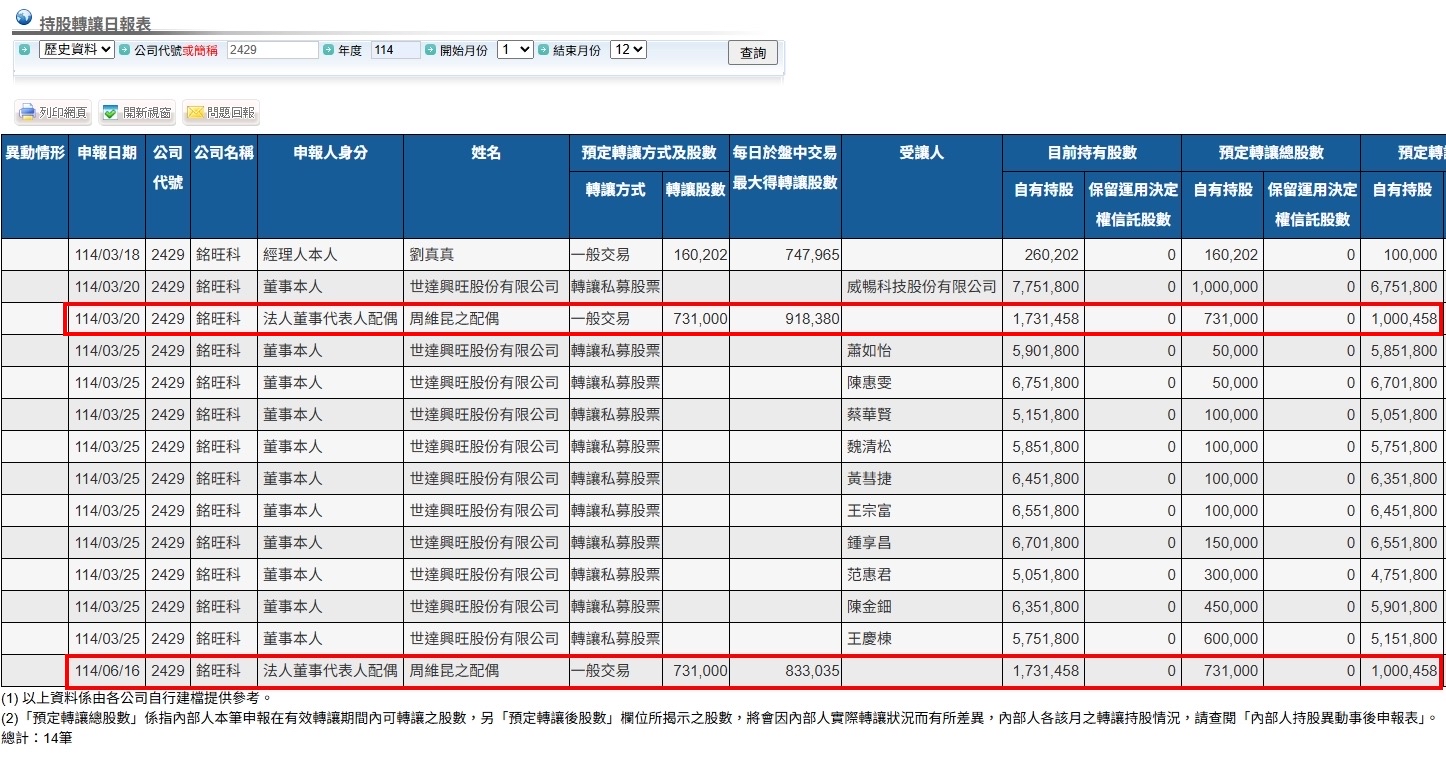Click the 姓名 column header
Screen dimensions: 1446x778
tap(486, 153)
